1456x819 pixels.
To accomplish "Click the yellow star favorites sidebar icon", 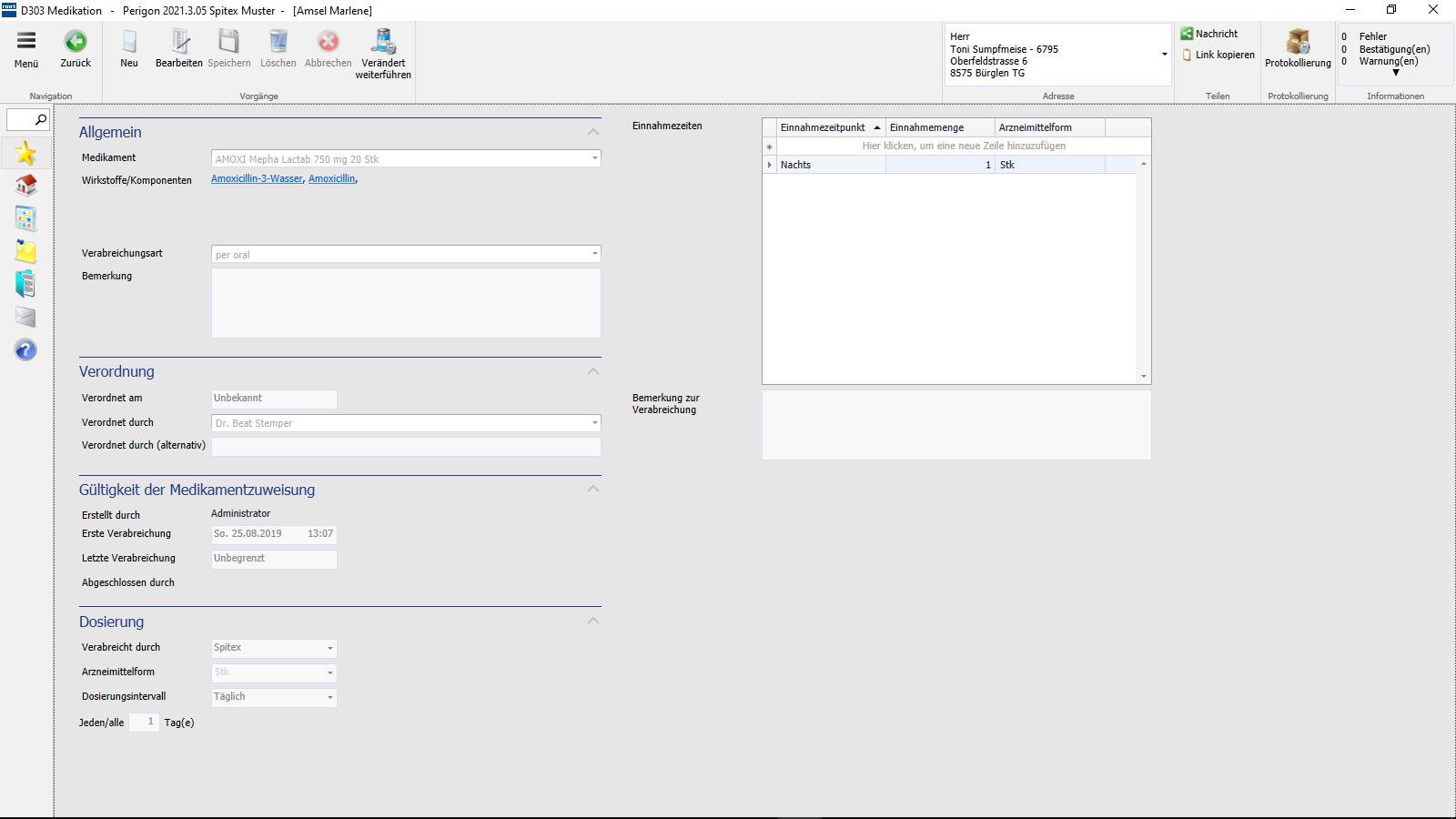I will [x=25, y=153].
